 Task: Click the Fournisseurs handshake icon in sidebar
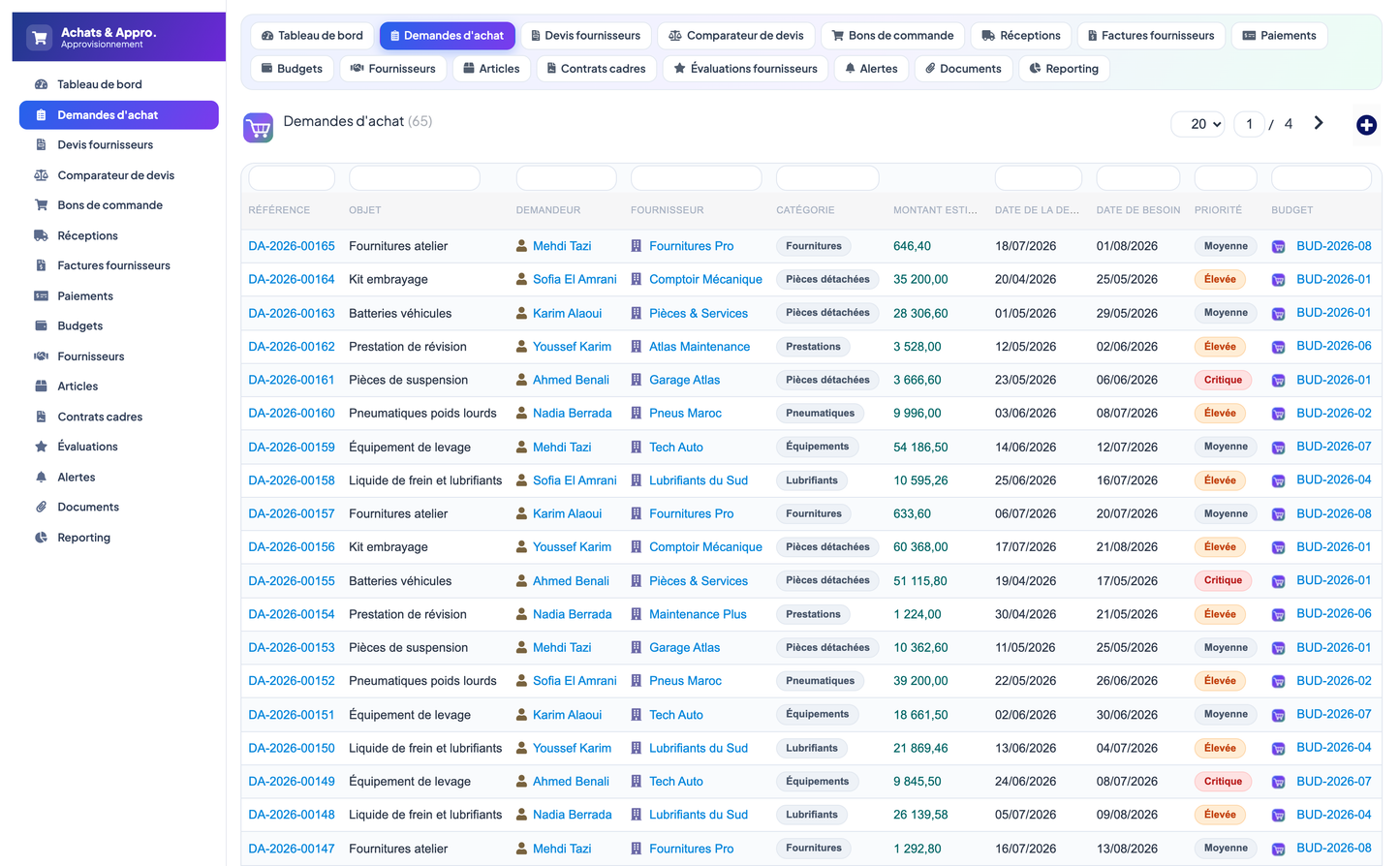tap(41, 356)
